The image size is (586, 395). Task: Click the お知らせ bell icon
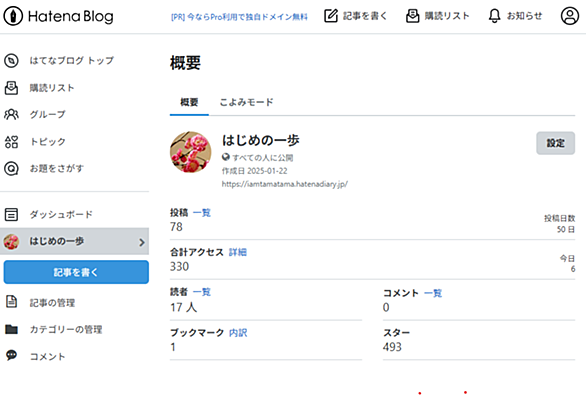(x=494, y=16)
